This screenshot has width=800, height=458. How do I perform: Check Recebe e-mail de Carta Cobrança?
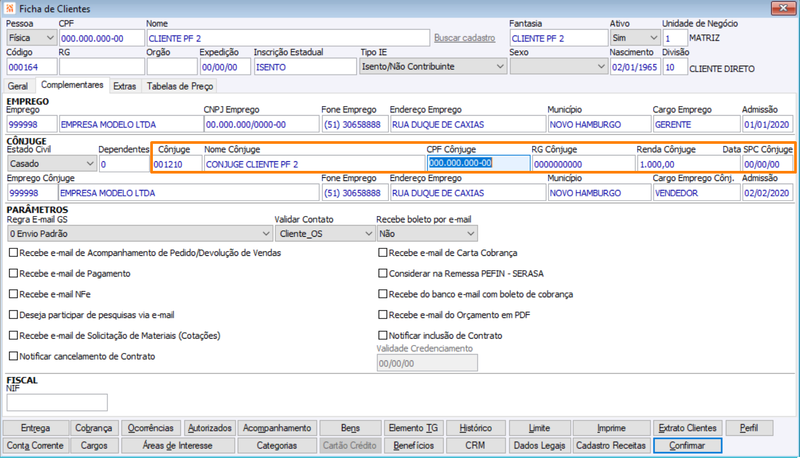pos(383,252)
